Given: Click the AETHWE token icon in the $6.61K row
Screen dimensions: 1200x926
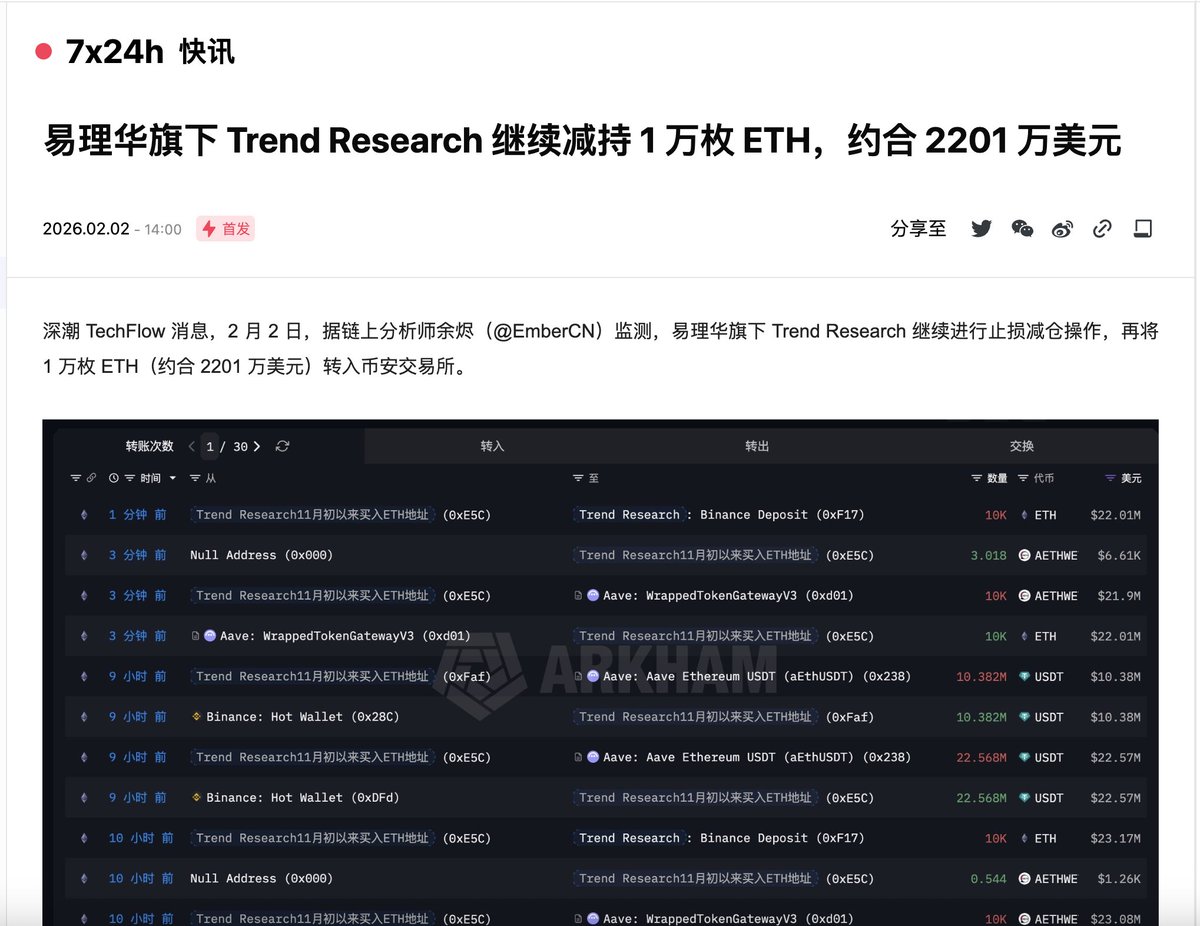Looking at the screenshot, I should tap(1024, 555).
